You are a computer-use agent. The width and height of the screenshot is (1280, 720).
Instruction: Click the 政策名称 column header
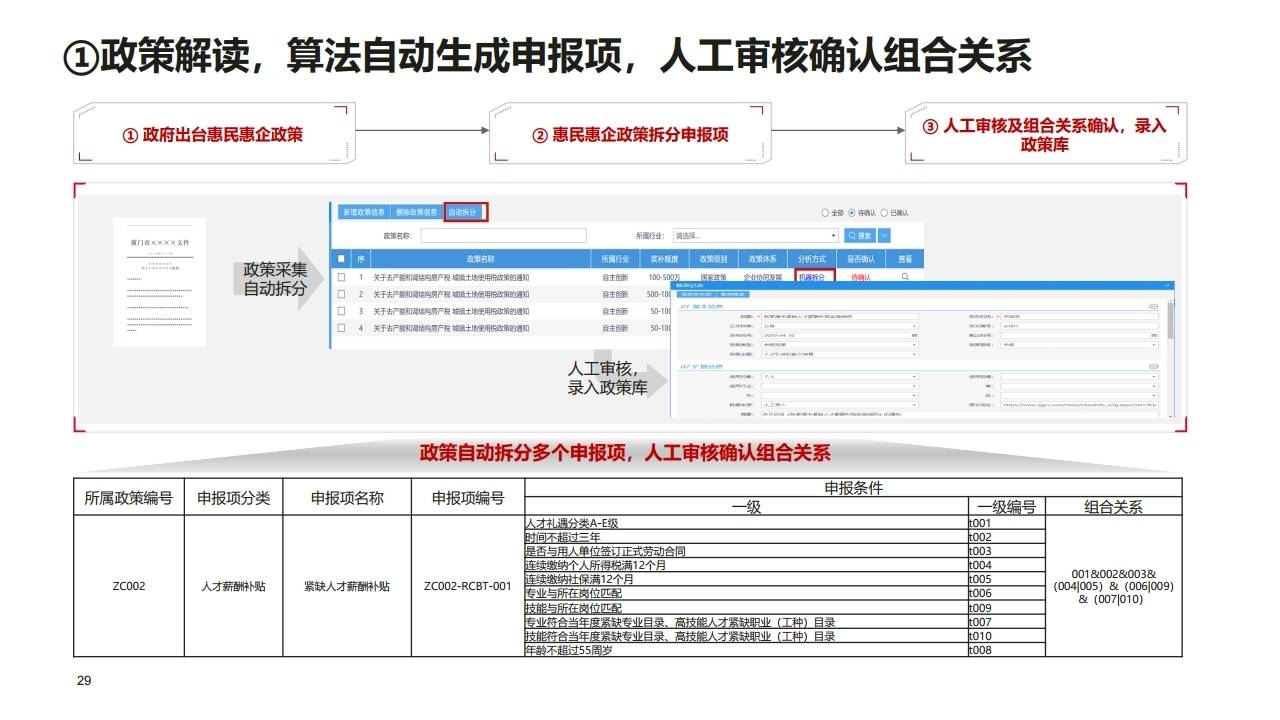tap(481, 259)
